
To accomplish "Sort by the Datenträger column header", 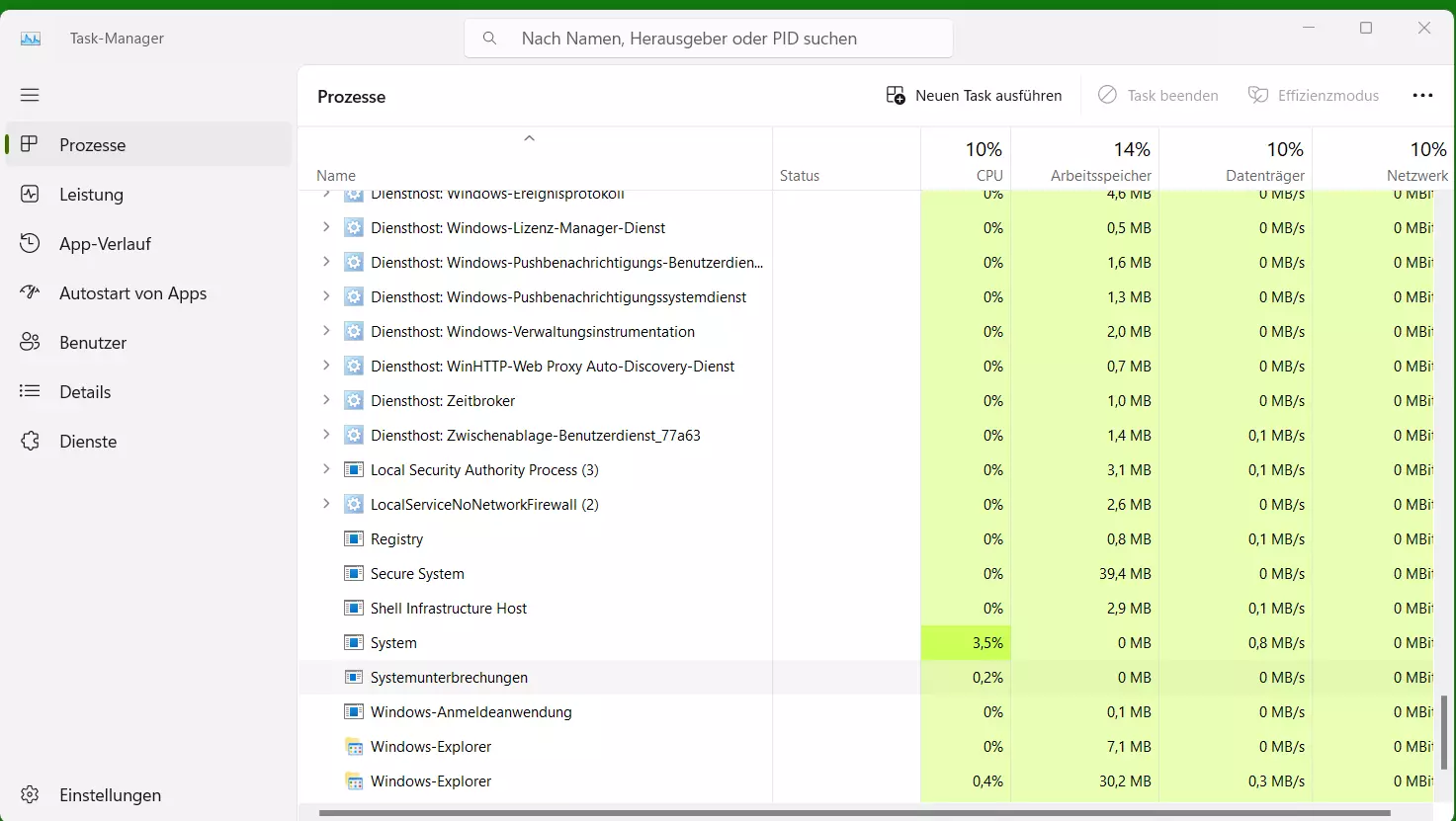I will (x=1236, y=158).
